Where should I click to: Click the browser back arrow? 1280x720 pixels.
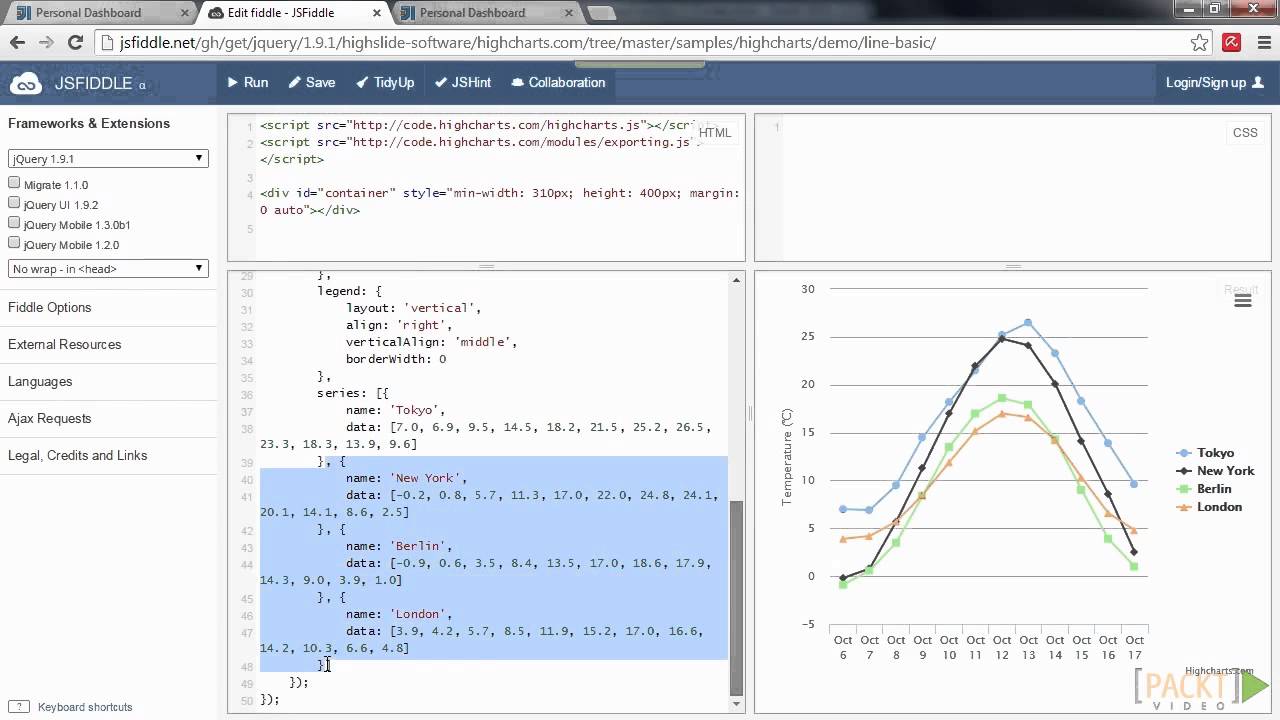[17, 43]
